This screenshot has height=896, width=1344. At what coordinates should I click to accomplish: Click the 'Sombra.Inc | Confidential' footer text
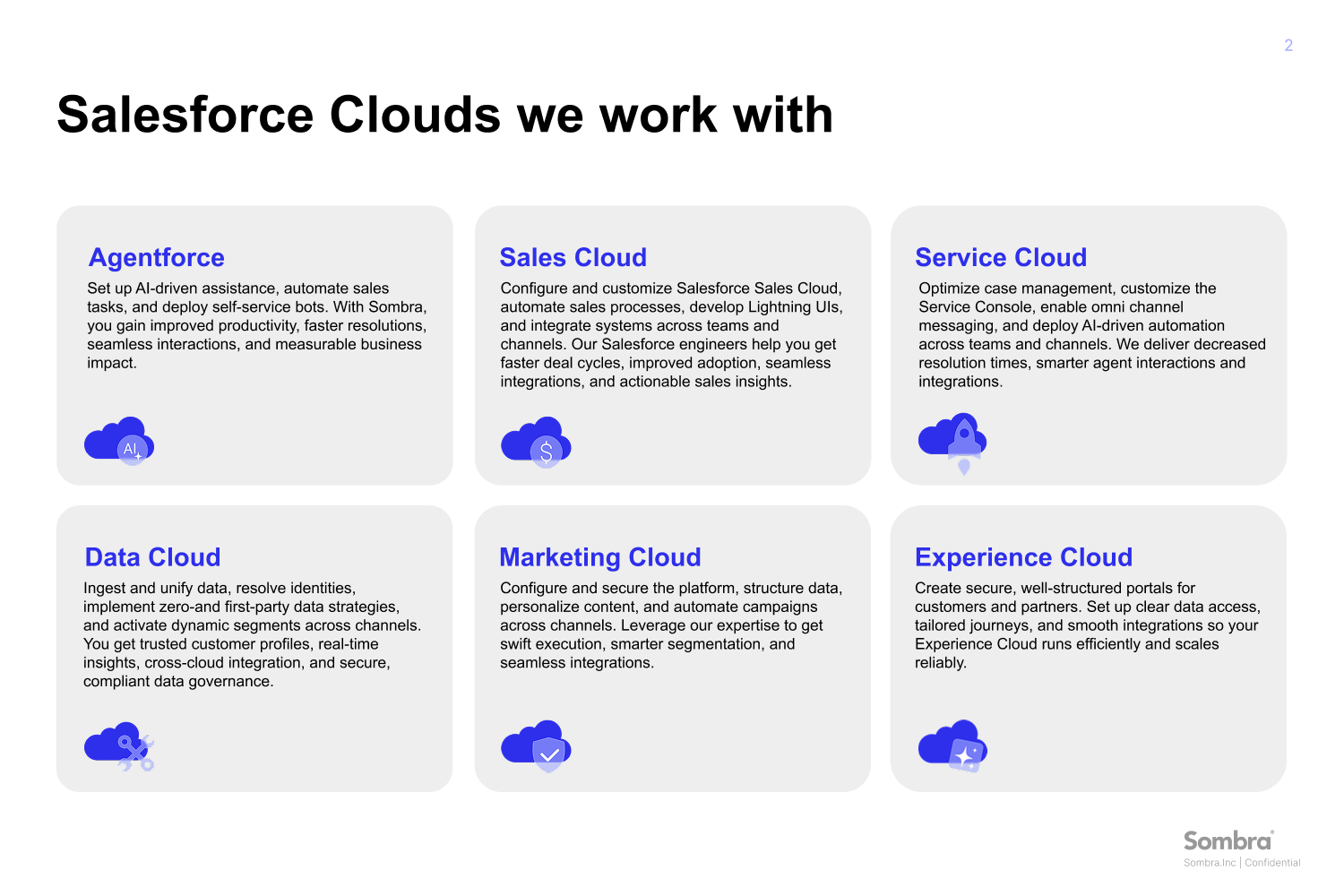(x=1242, y=863)
